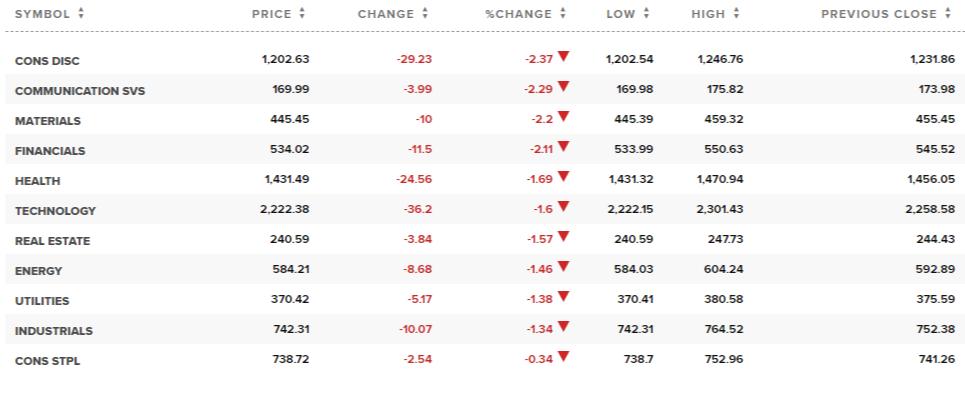The height and width of the screenshot is (419, 965).
Task: Open UTILITIES sector details
Action: (x=42, y=301)
